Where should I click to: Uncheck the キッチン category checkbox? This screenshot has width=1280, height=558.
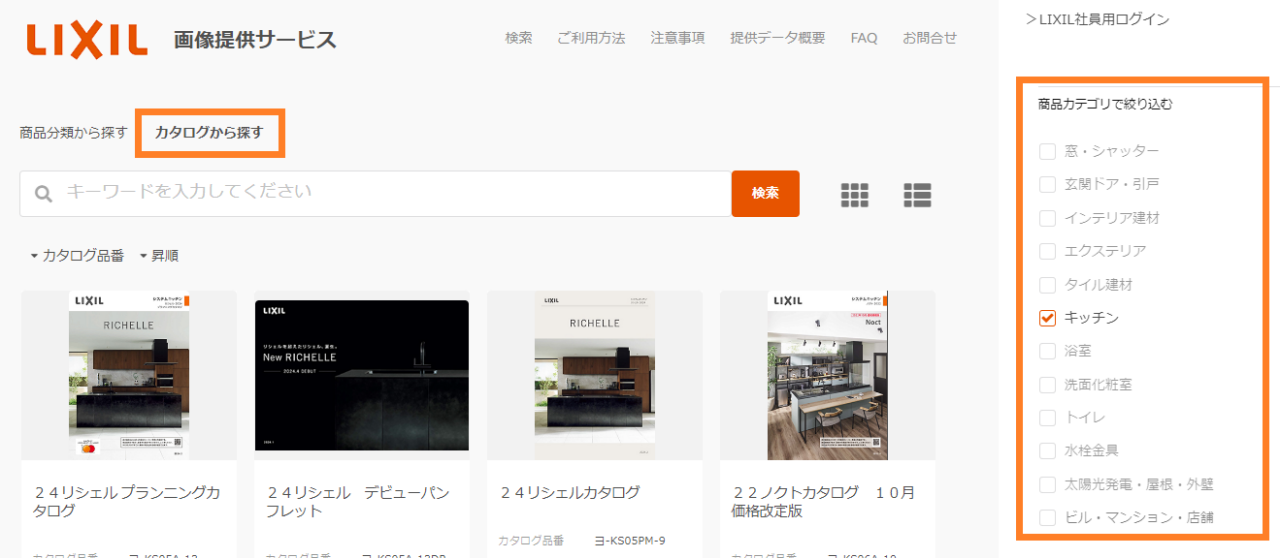pos(1048,318)
